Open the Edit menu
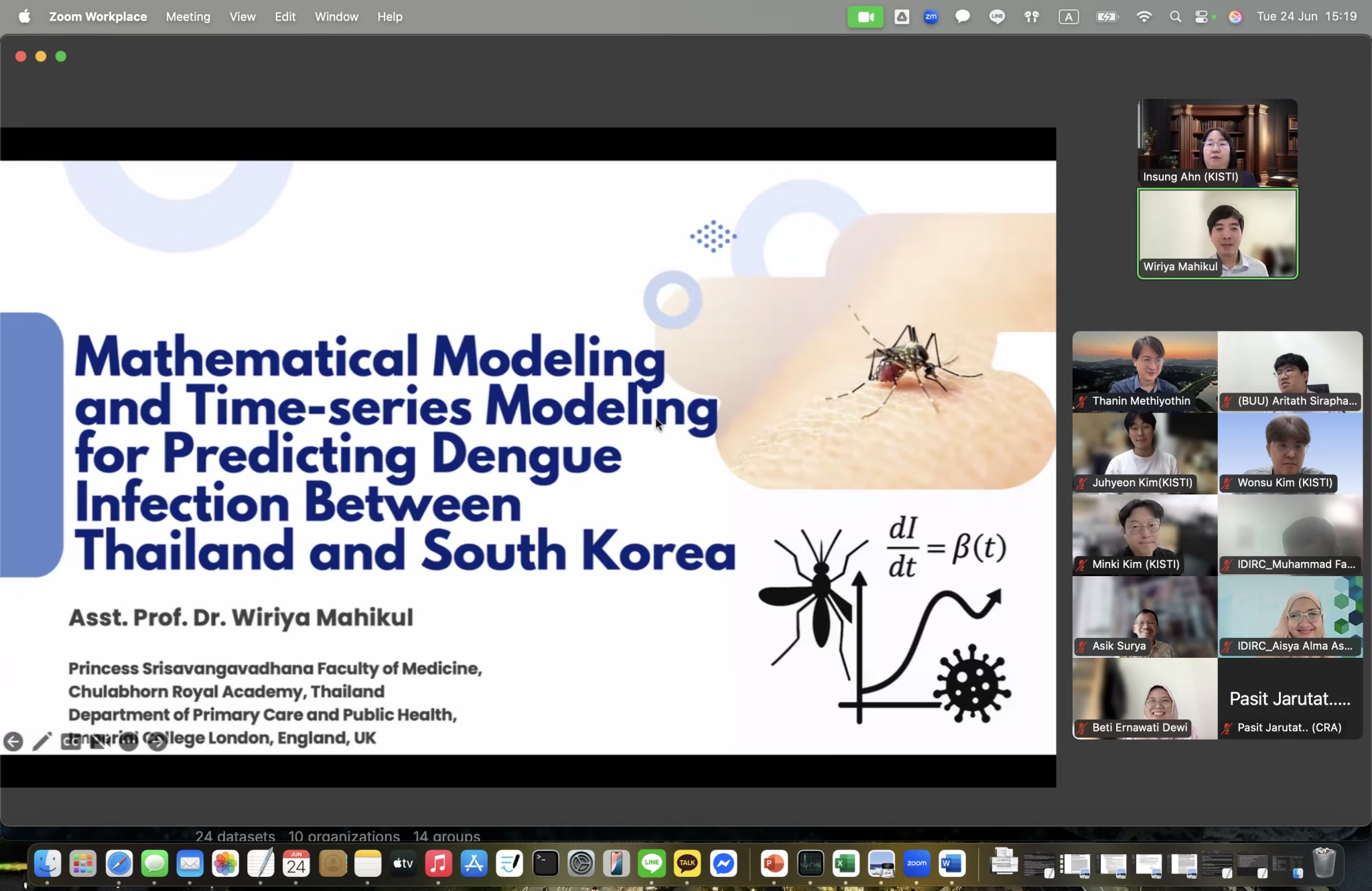Viewport: 1372px width, 891px height. (285, 17)
